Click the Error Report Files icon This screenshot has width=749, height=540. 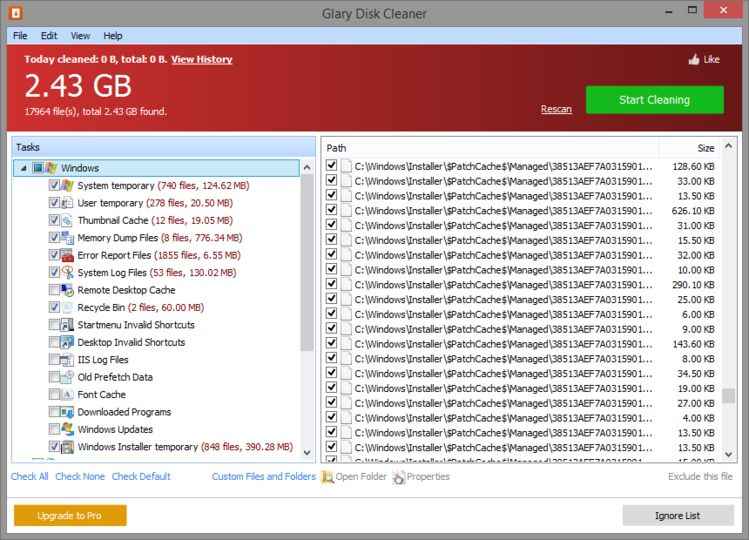(x=68, y=255)
